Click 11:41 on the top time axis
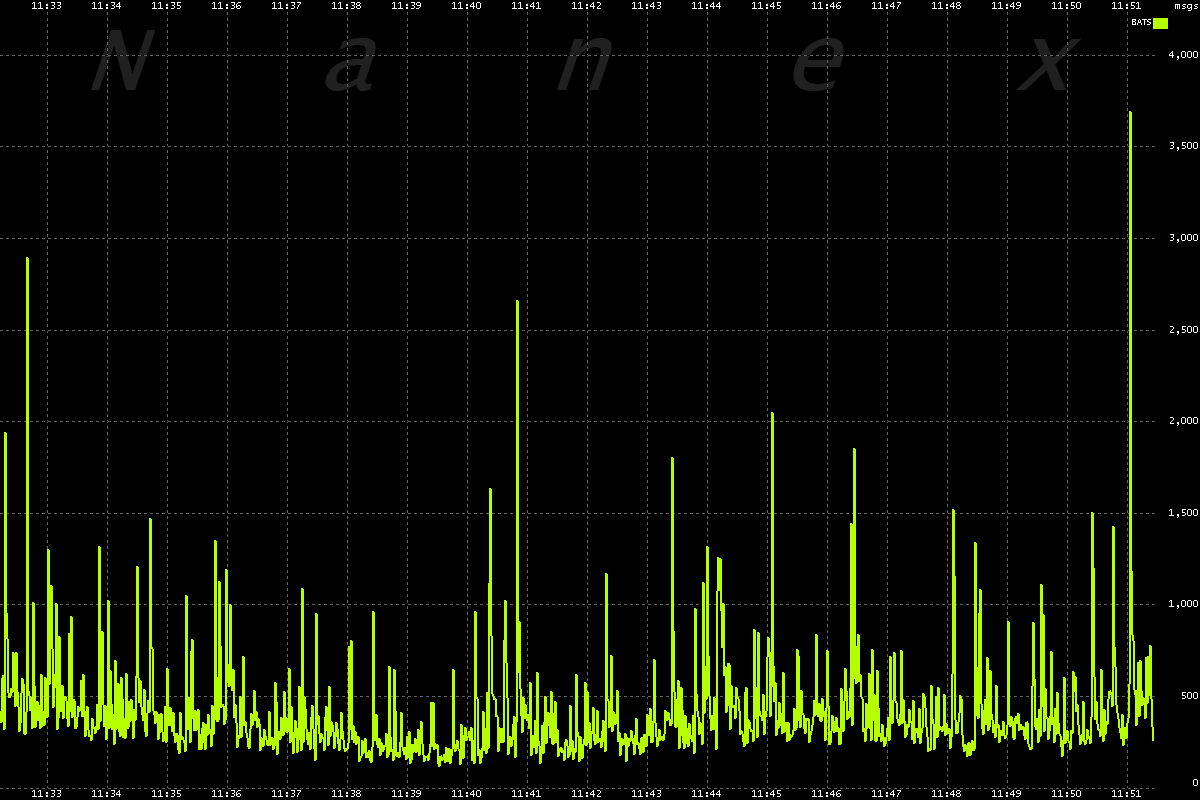Image resolution: width=1200 pixels, height=800 pixels. coord(526,6)
